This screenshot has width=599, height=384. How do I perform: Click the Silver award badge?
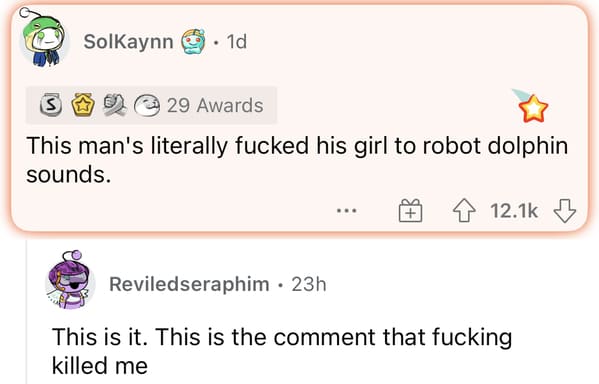coord(51,106)
